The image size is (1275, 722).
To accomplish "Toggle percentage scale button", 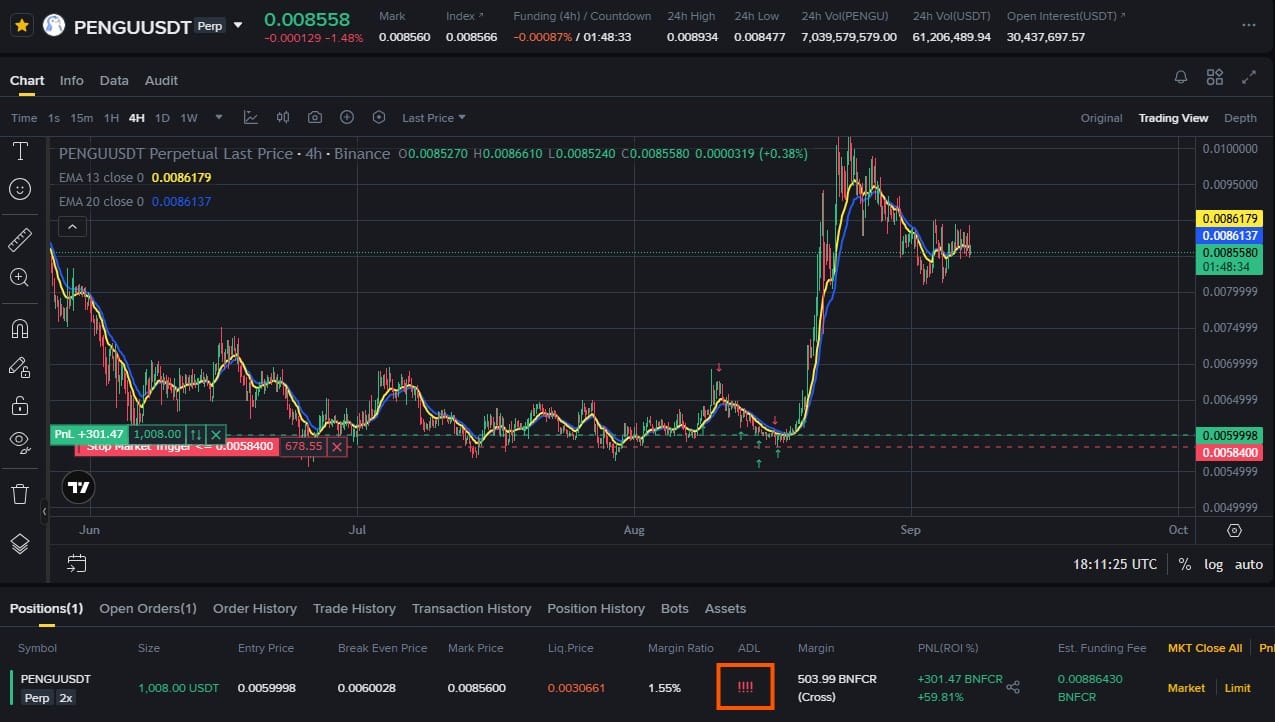I will coord(1185,564).
